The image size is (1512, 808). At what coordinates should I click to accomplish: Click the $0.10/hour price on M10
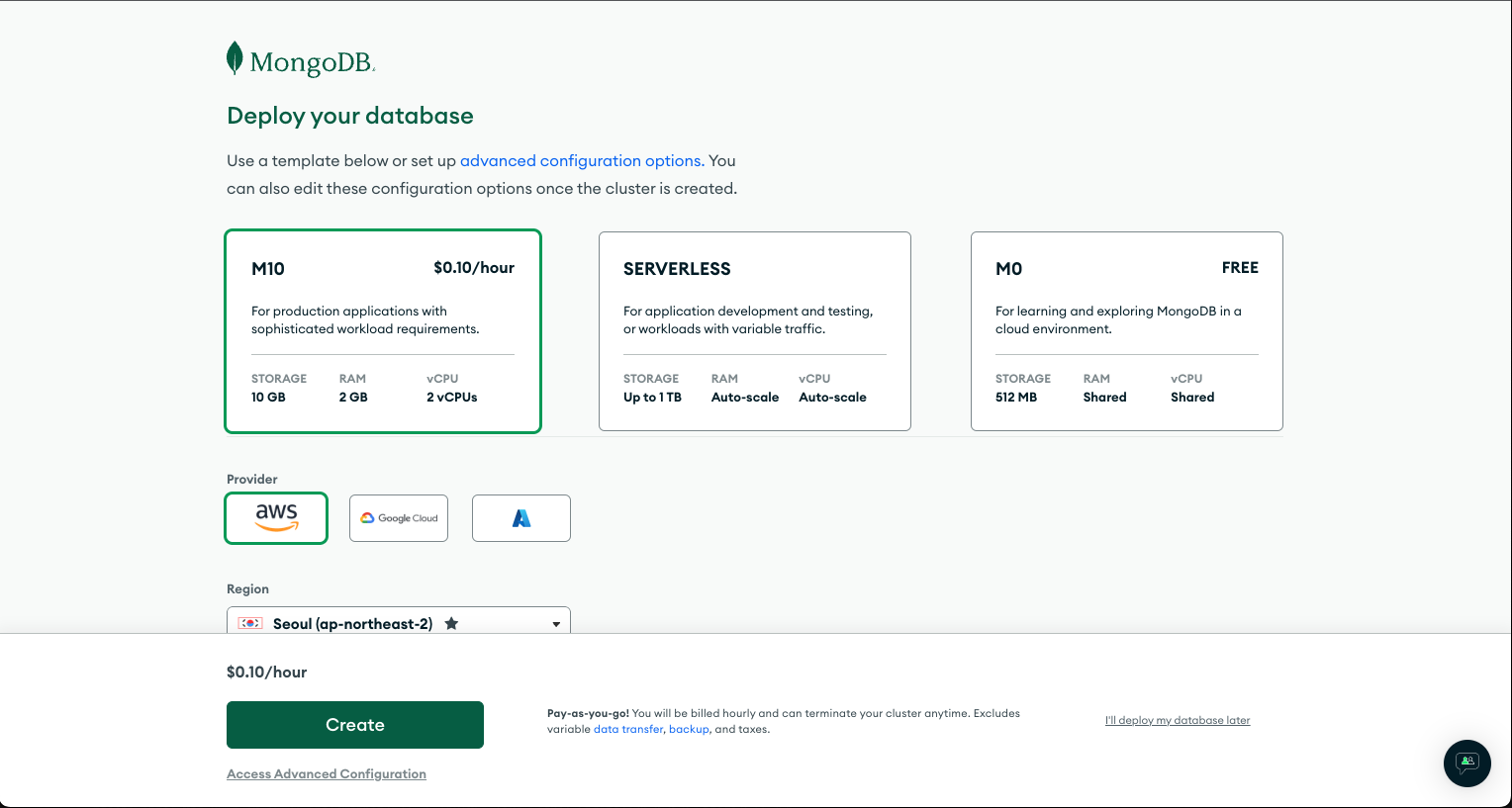474,267
